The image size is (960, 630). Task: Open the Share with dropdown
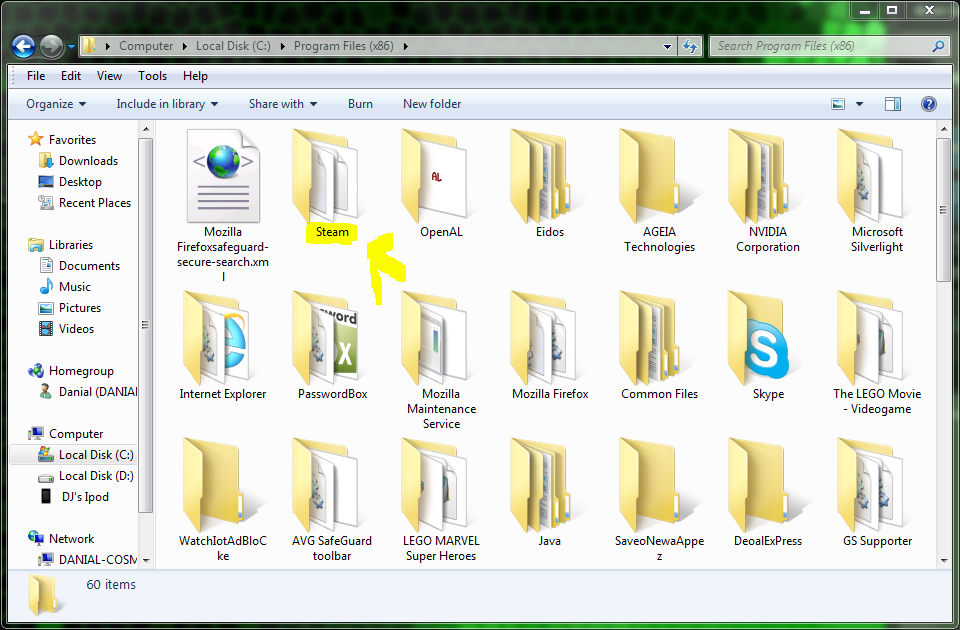(283, 104)
